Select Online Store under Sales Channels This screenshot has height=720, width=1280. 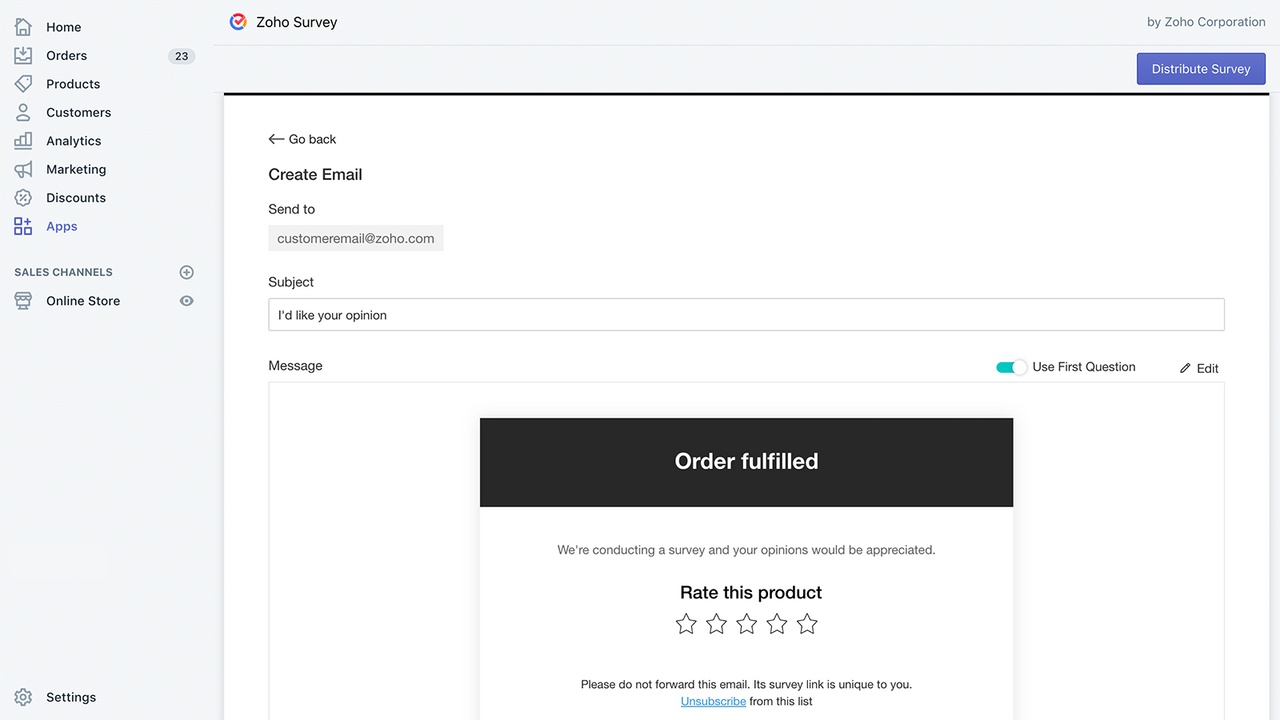coord(83,300)
